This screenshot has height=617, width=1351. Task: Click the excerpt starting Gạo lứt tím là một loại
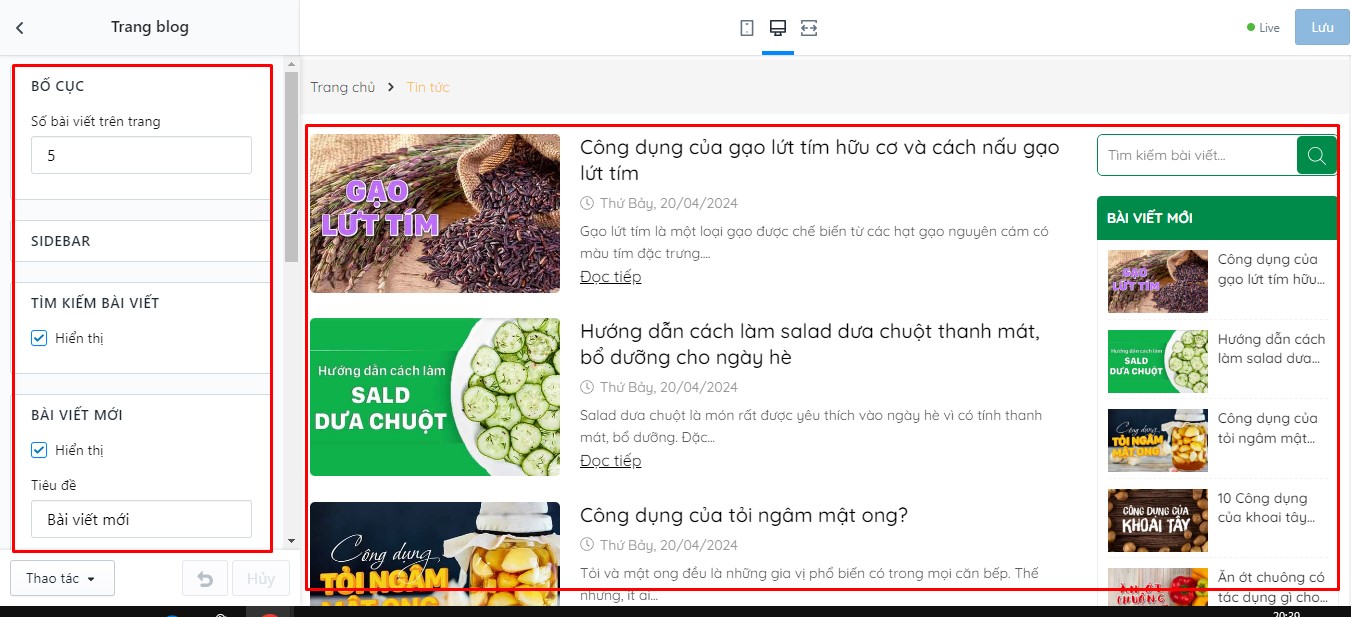pos(814,242)
